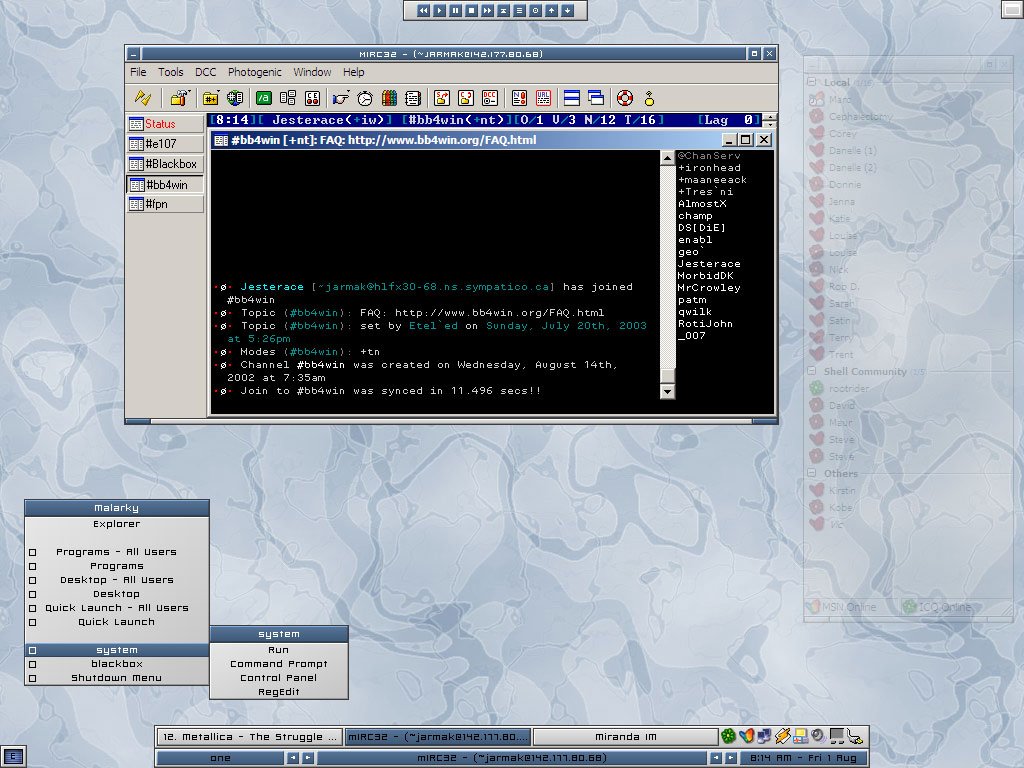Collapse the Others group in contact list
This screenshot has height=768, width=1024.
pos(812,473)
